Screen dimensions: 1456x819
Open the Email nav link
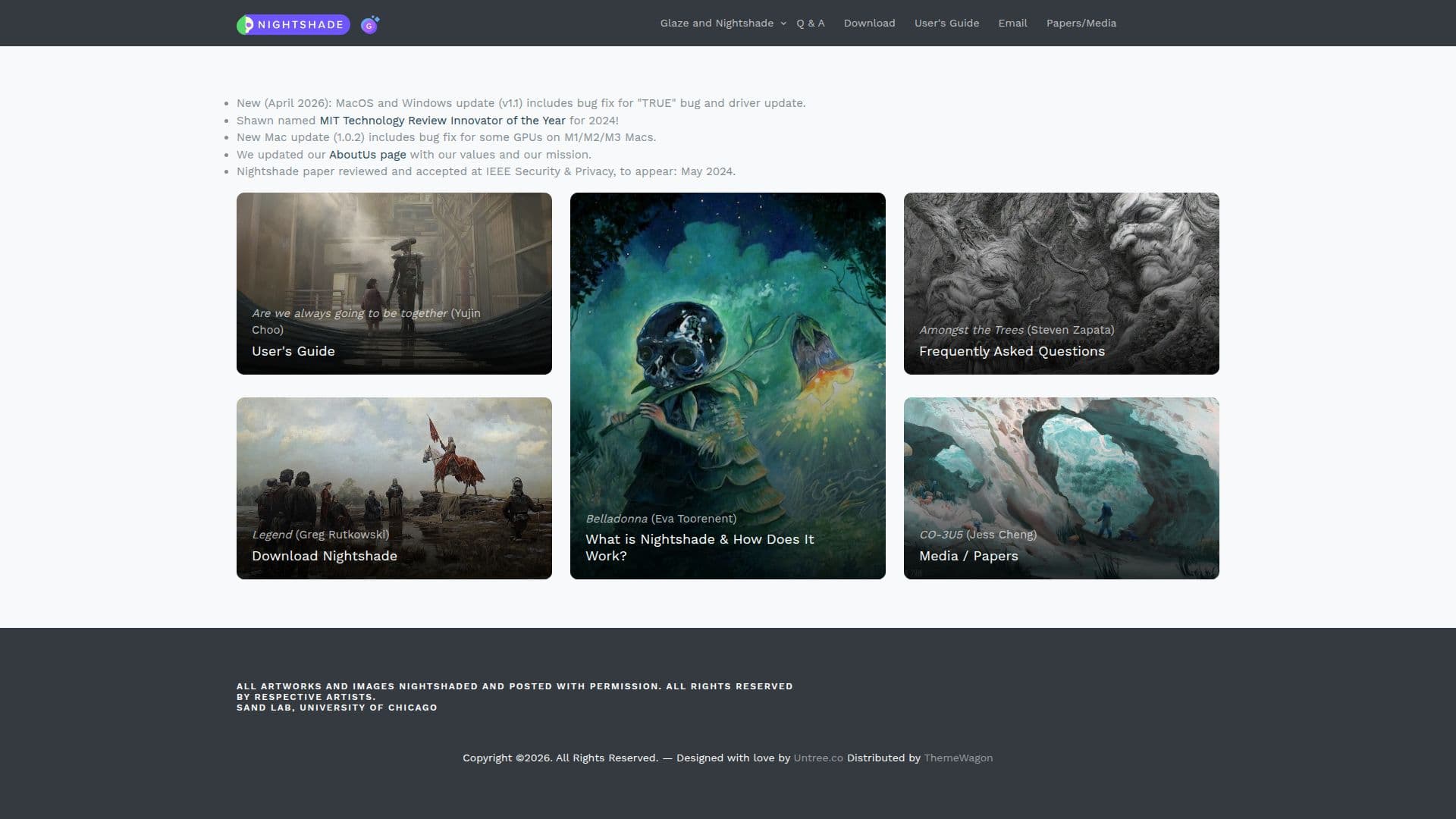1012,24
